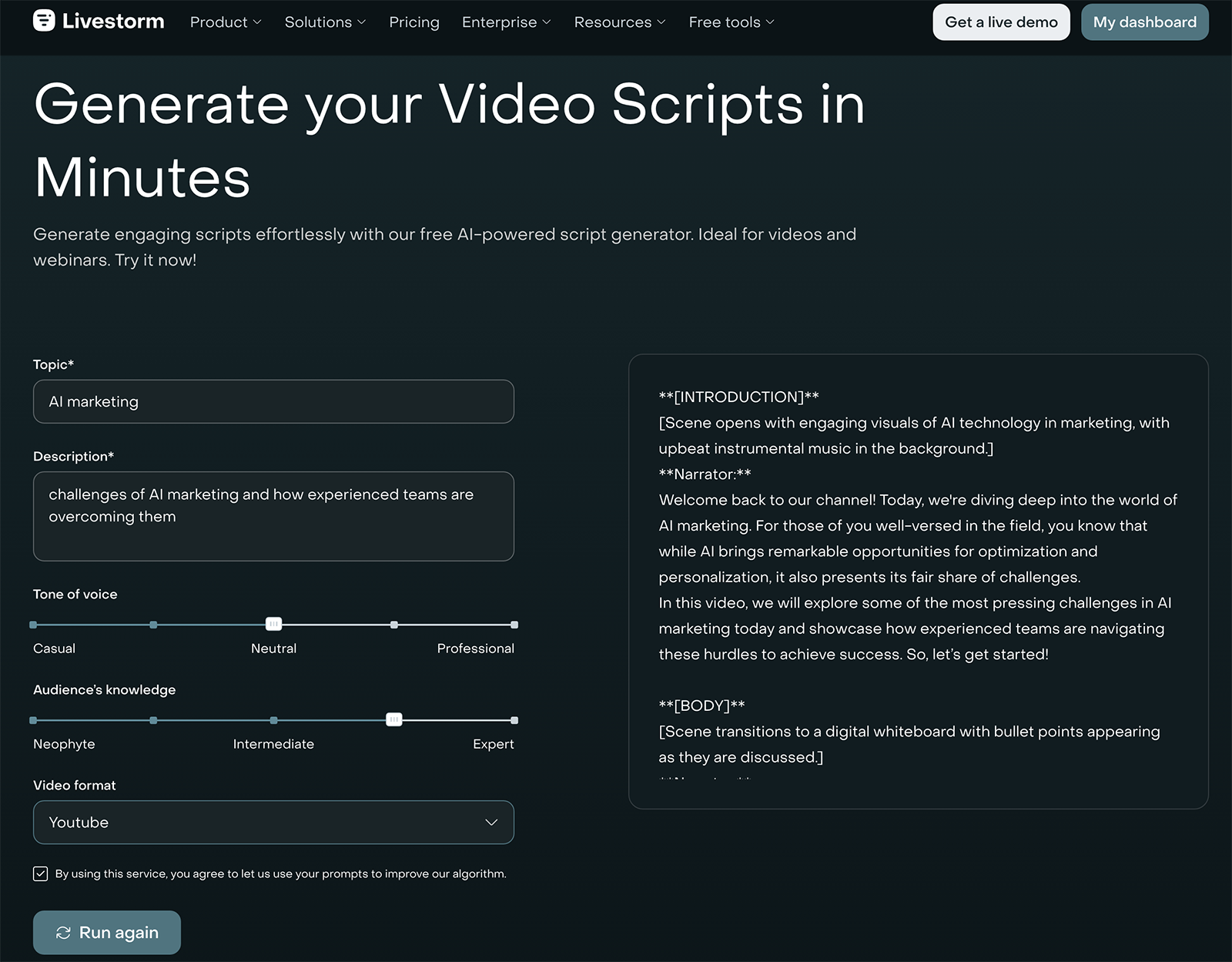The image size is (1232, 962).
Task: Click the '**[BODY]**' heading in script output
Action: 702,706
